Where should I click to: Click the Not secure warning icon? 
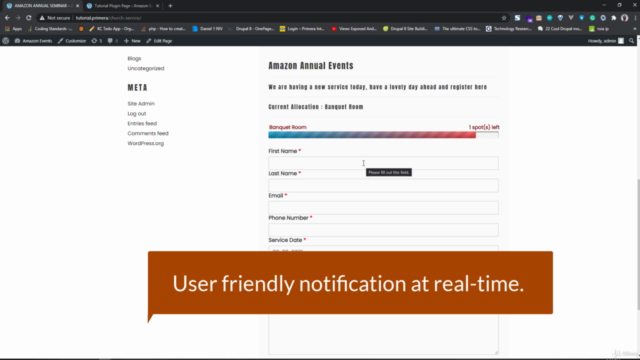pos(42,18)
